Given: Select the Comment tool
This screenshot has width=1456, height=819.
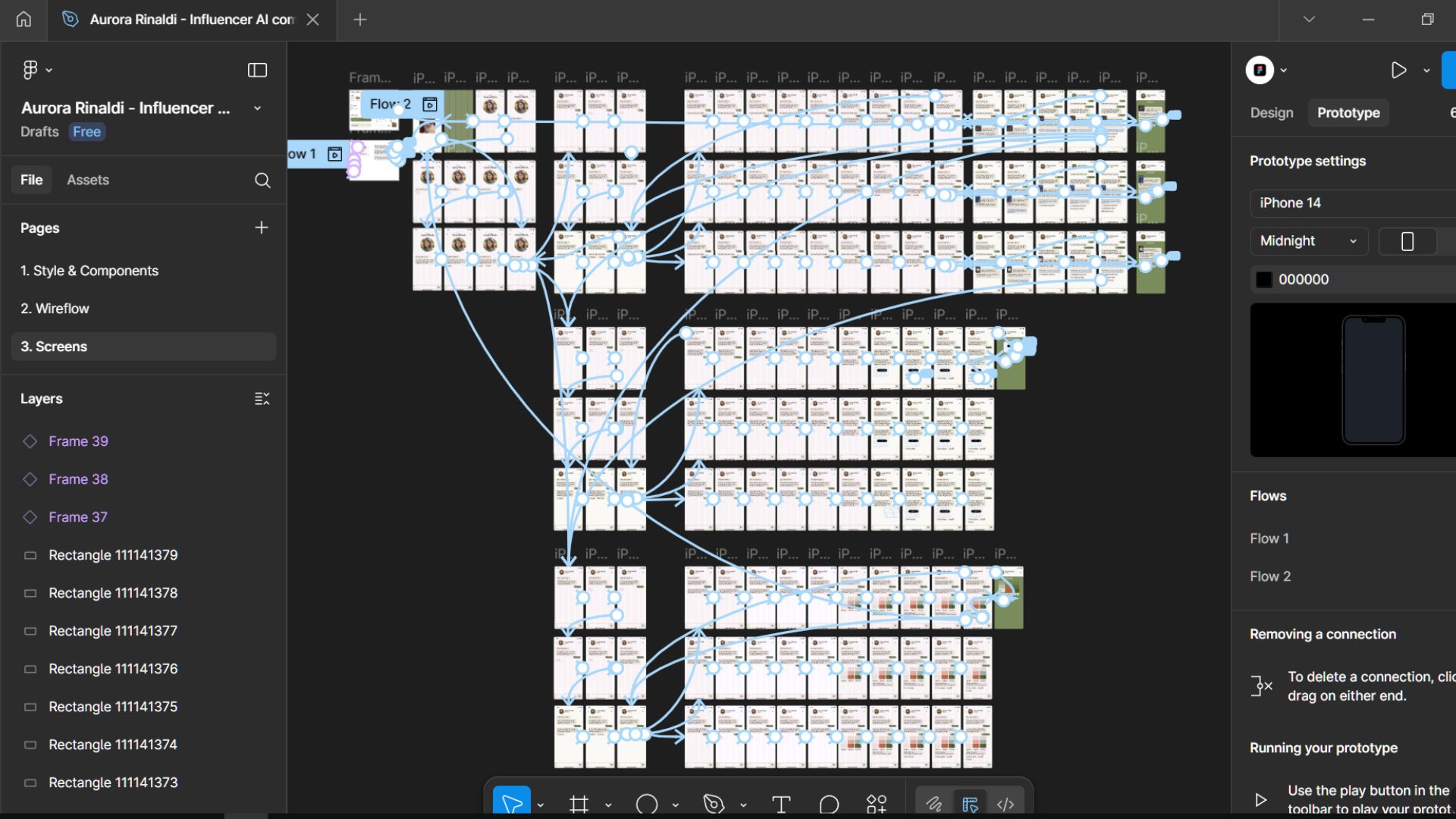Looking at the screenshot, I should 829,804.
